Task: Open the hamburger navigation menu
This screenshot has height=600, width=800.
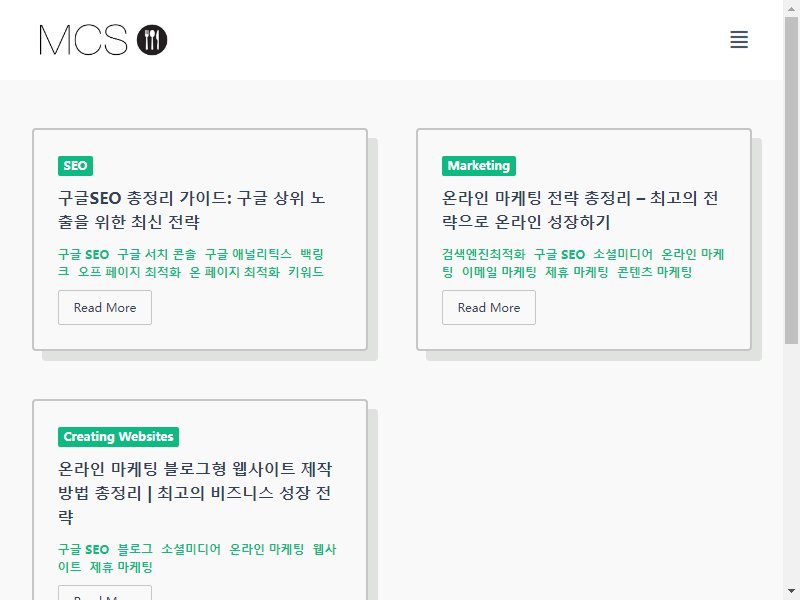Action: [739, 39]
